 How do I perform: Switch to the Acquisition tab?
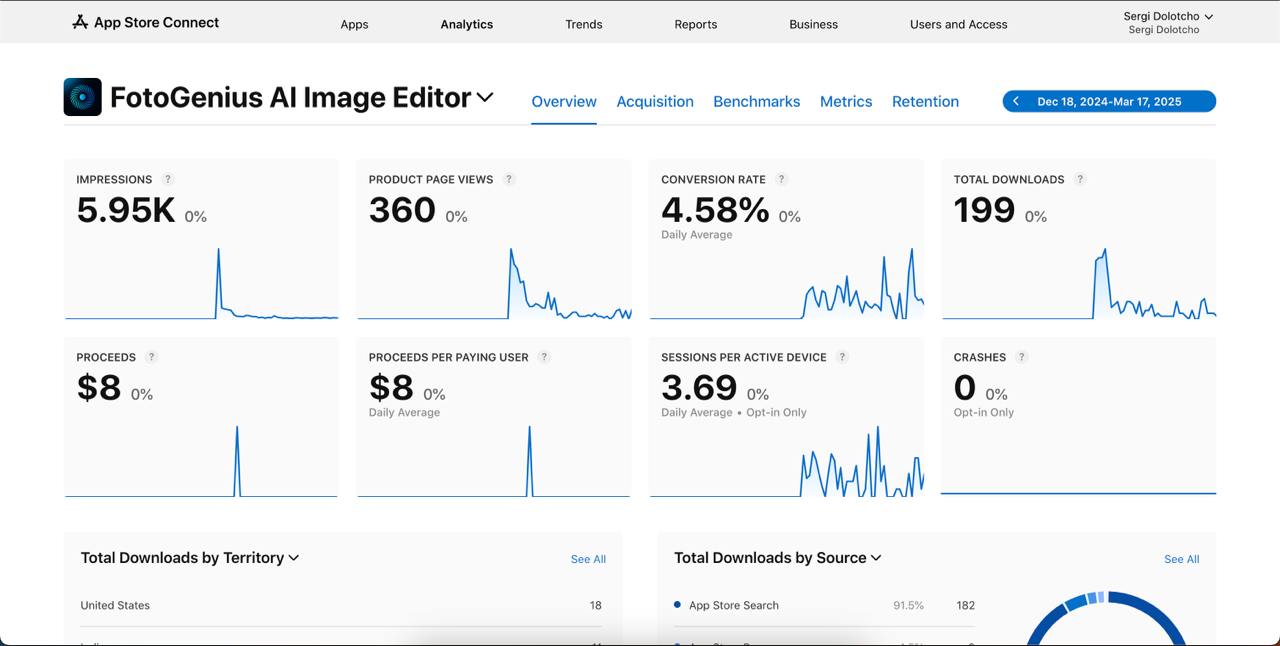[655, 101]
